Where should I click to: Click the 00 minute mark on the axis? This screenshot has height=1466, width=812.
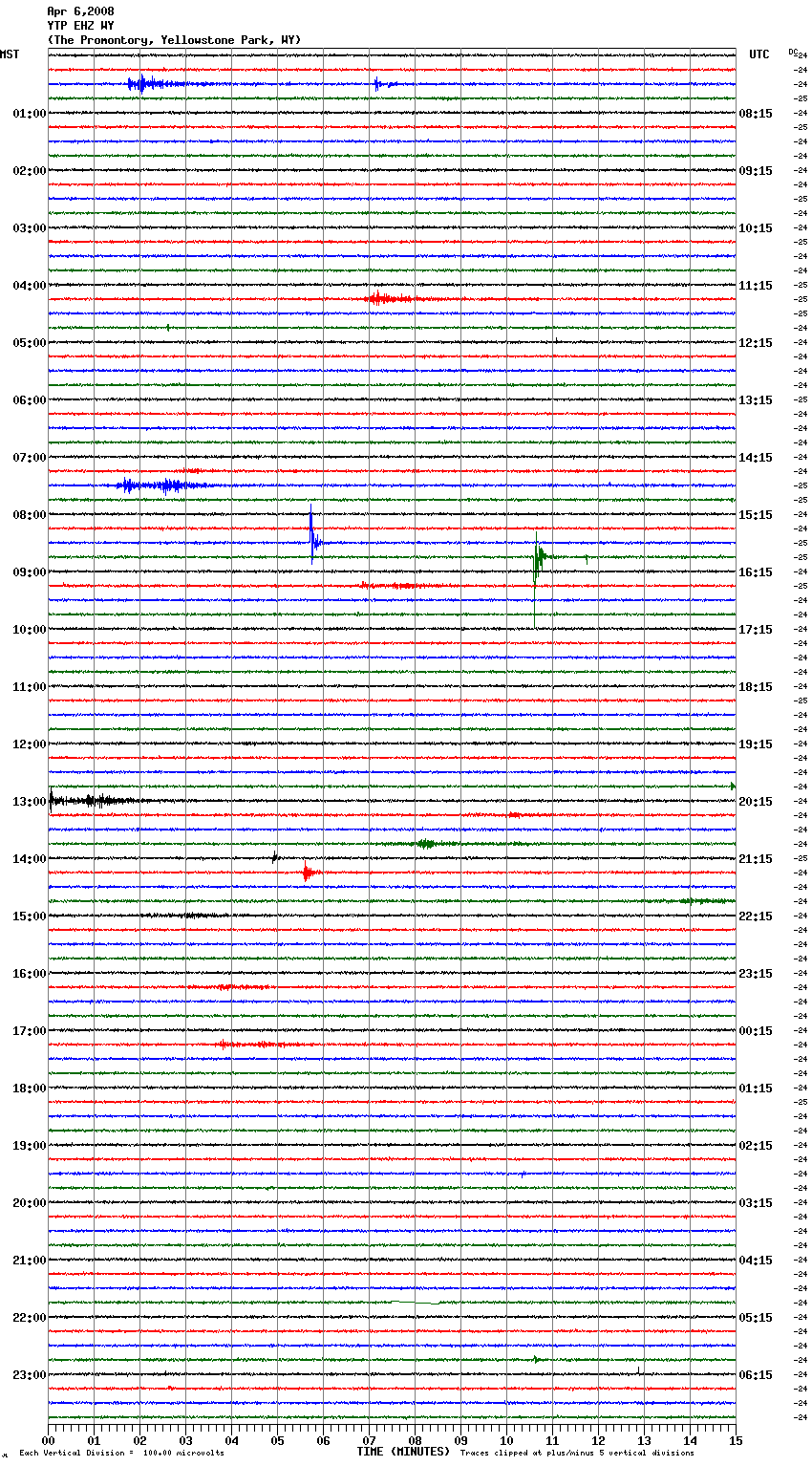pos(49,1440)
